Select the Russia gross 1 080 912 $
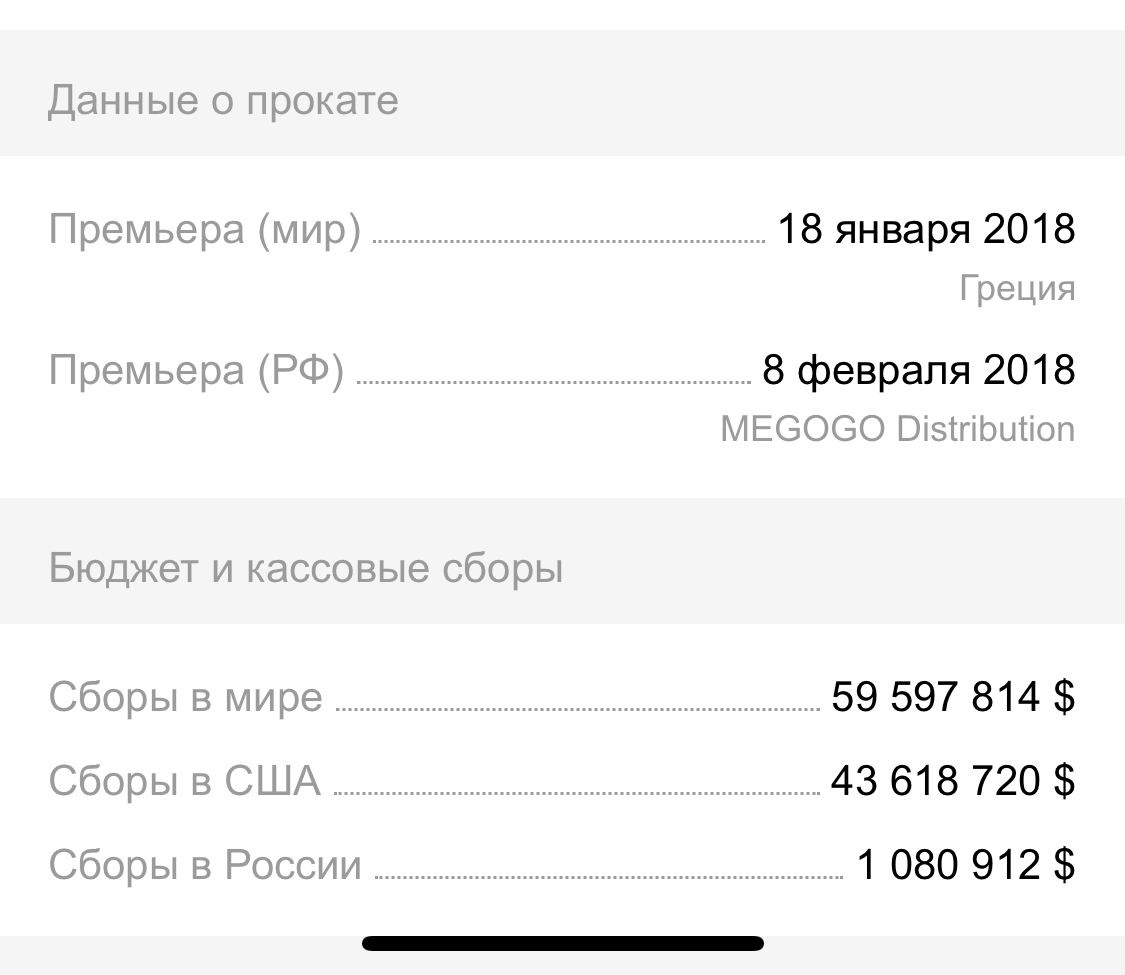 [965, 865]
